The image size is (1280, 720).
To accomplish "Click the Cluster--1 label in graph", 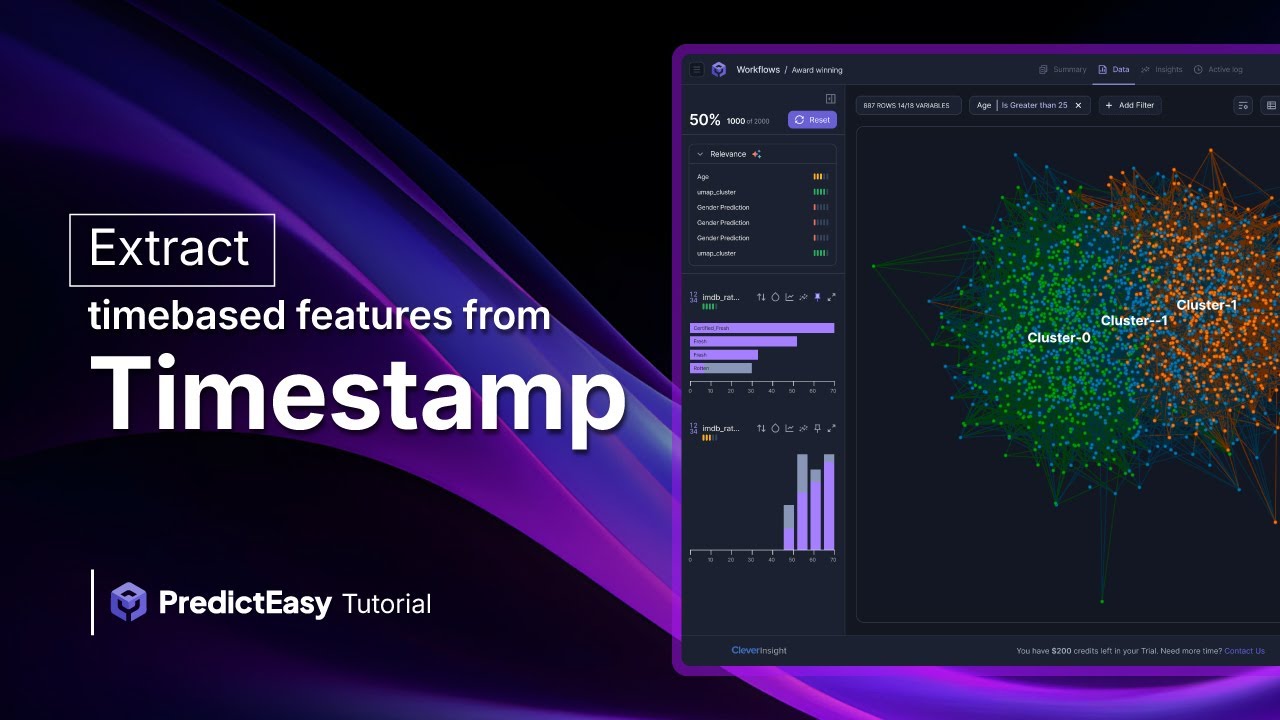I will pyautogui.click(x=1134, y=321).
